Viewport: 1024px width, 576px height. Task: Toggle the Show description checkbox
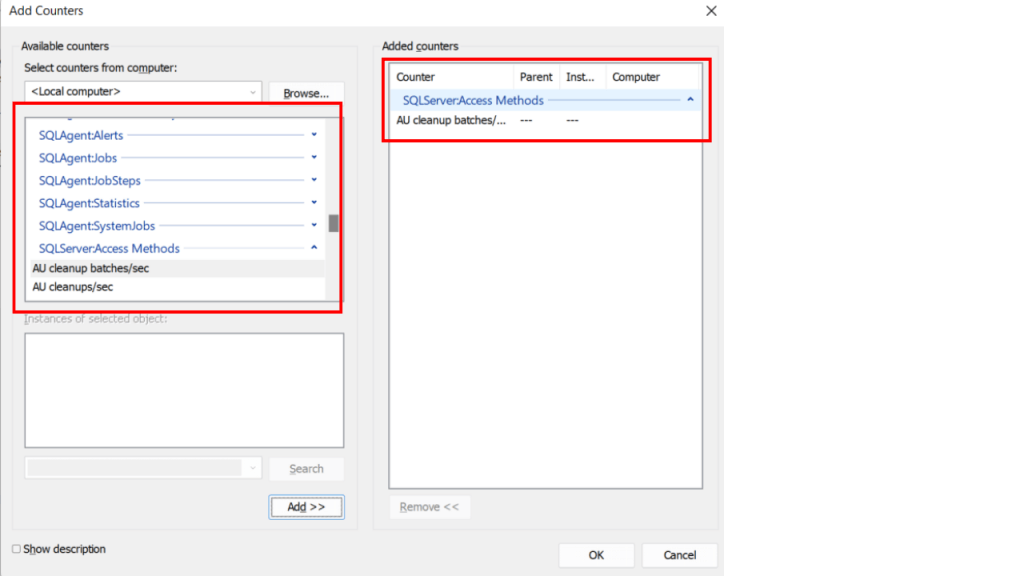click(16, 549)
